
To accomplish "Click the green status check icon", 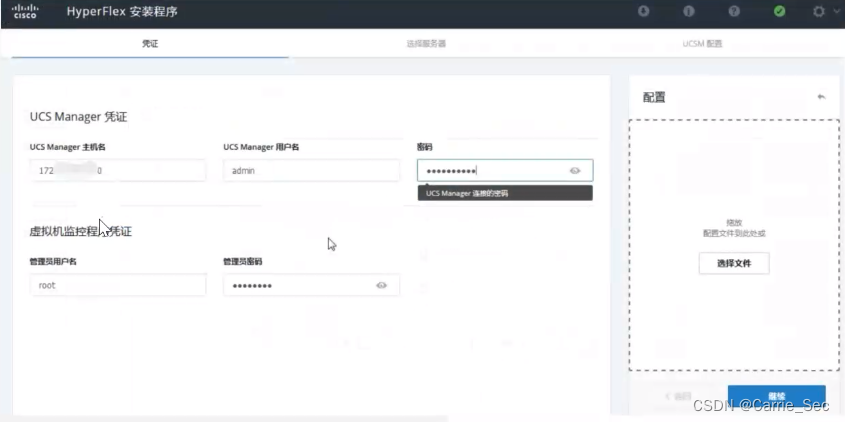I will click(779, 11).
